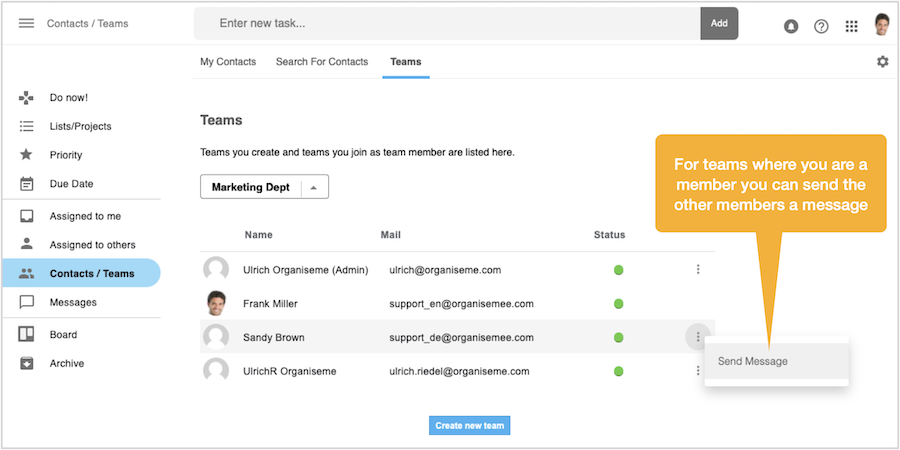The width and height of the screenshot is (900, 450).
Task: Select Send Message from the context menu
Action: coord(753,361)
